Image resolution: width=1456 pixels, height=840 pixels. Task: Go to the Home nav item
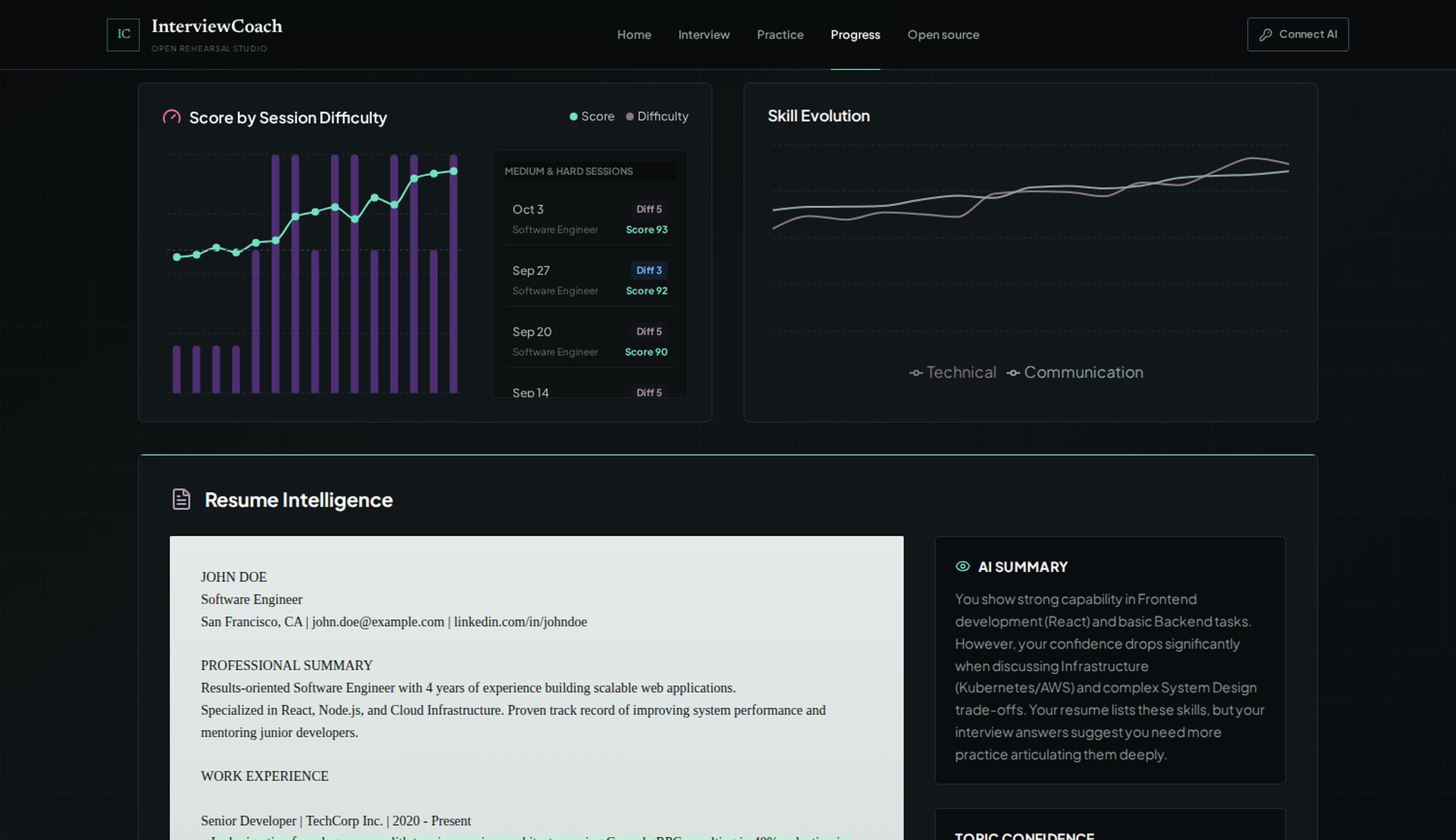tap(634, 34)
